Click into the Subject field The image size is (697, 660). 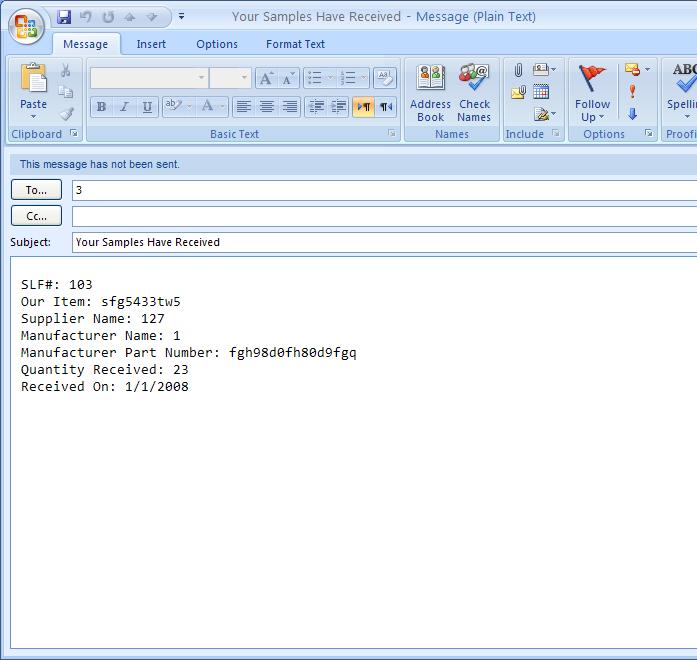tap(385, 242)
